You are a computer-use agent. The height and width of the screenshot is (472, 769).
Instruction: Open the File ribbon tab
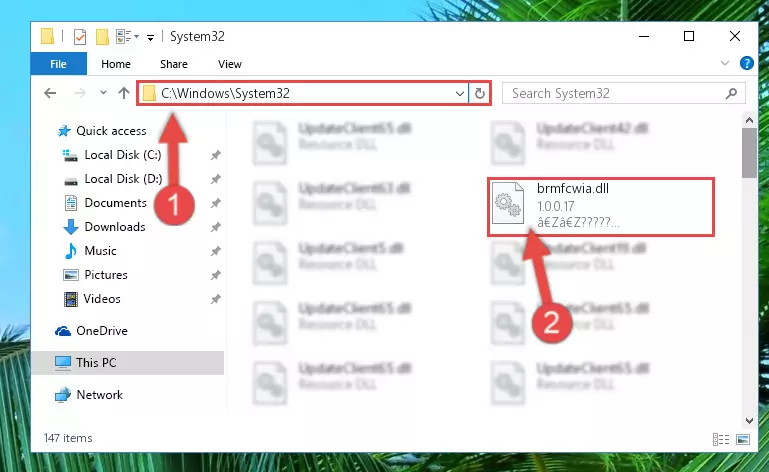[58, 64]
